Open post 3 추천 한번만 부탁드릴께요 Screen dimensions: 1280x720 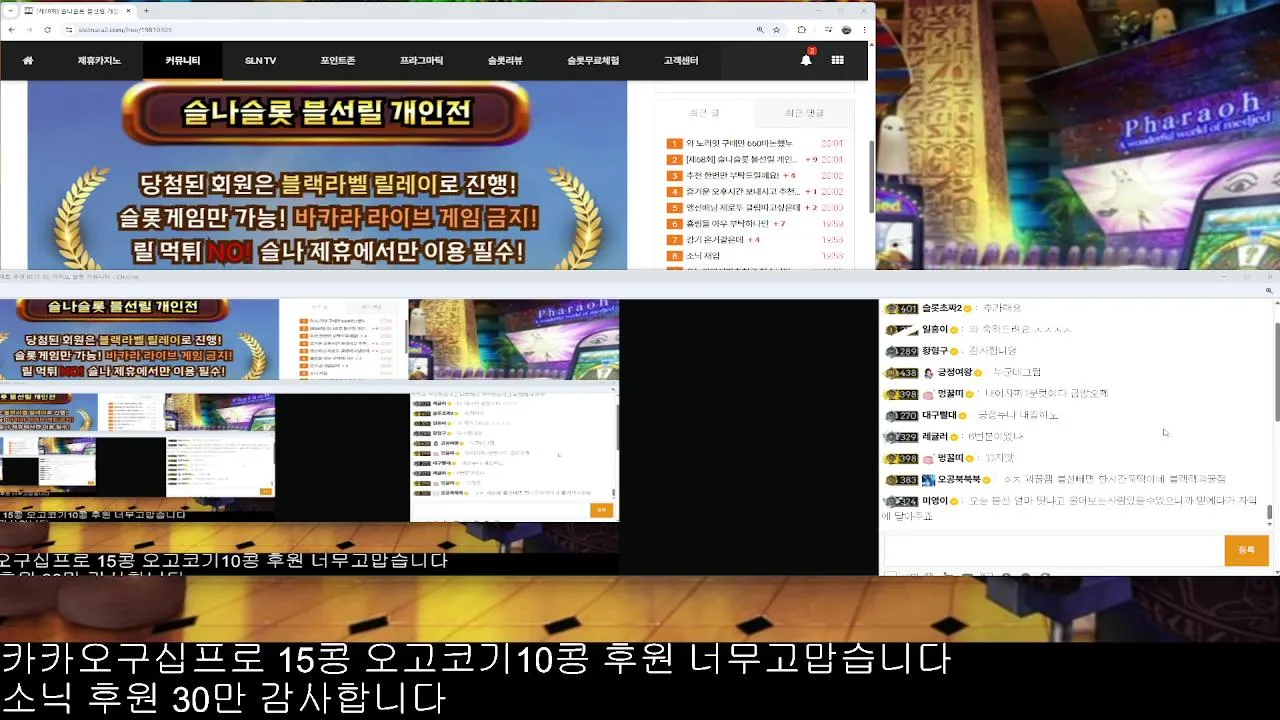click(733, 176)
